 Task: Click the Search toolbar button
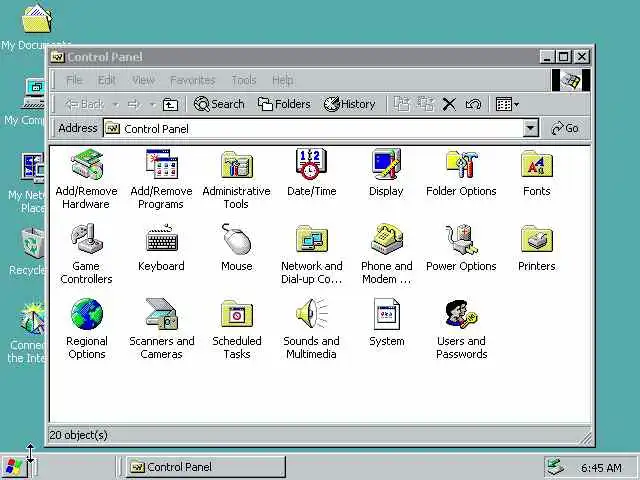(x=219, y=104)
